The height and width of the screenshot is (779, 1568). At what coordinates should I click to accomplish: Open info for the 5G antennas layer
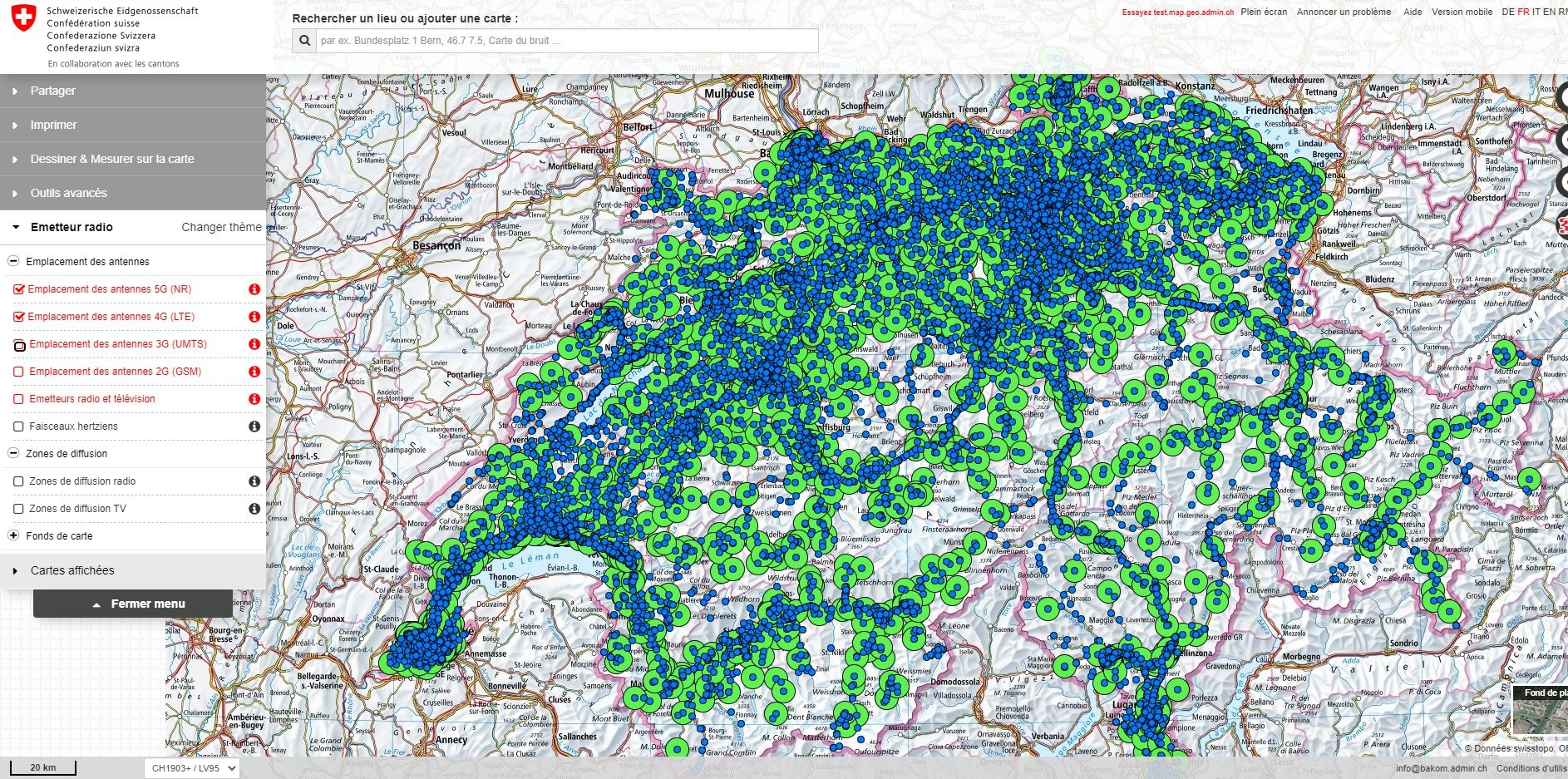255,288
